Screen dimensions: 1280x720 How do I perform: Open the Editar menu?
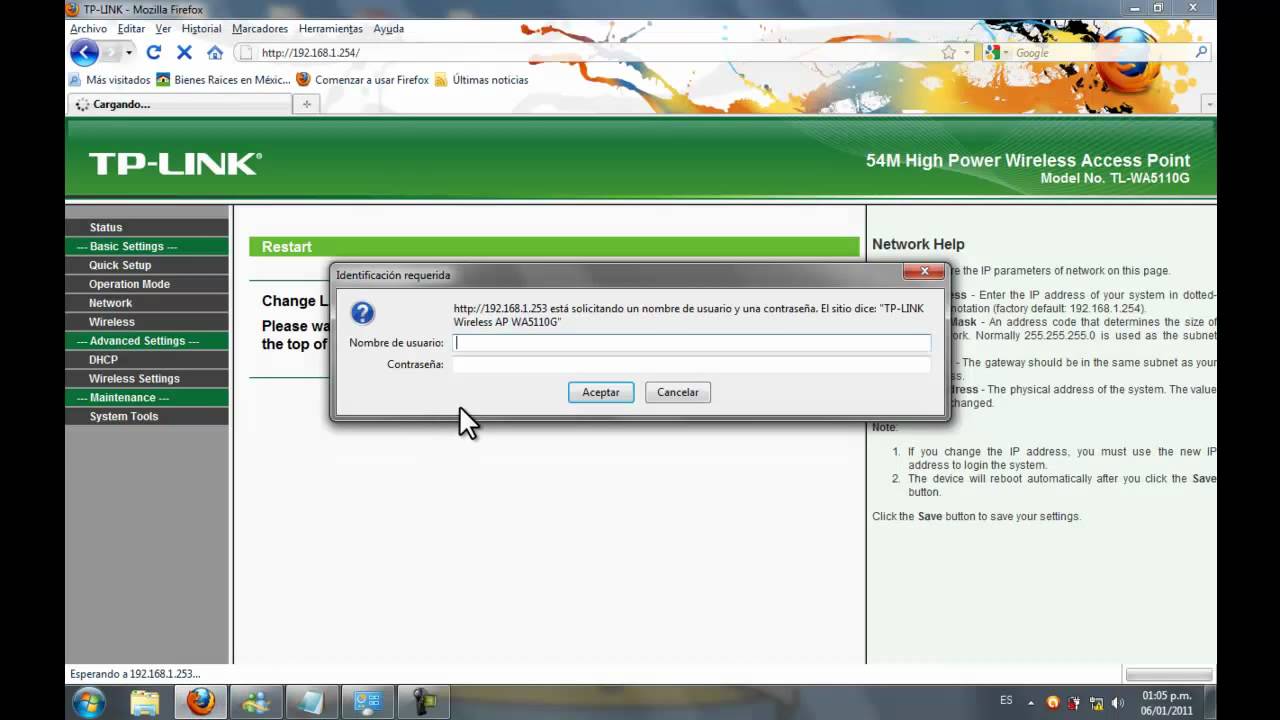131,29
